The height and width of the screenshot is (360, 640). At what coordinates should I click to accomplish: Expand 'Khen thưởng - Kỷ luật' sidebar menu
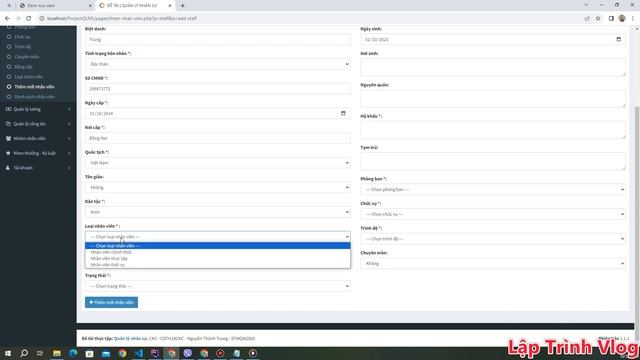coord(38,153)
